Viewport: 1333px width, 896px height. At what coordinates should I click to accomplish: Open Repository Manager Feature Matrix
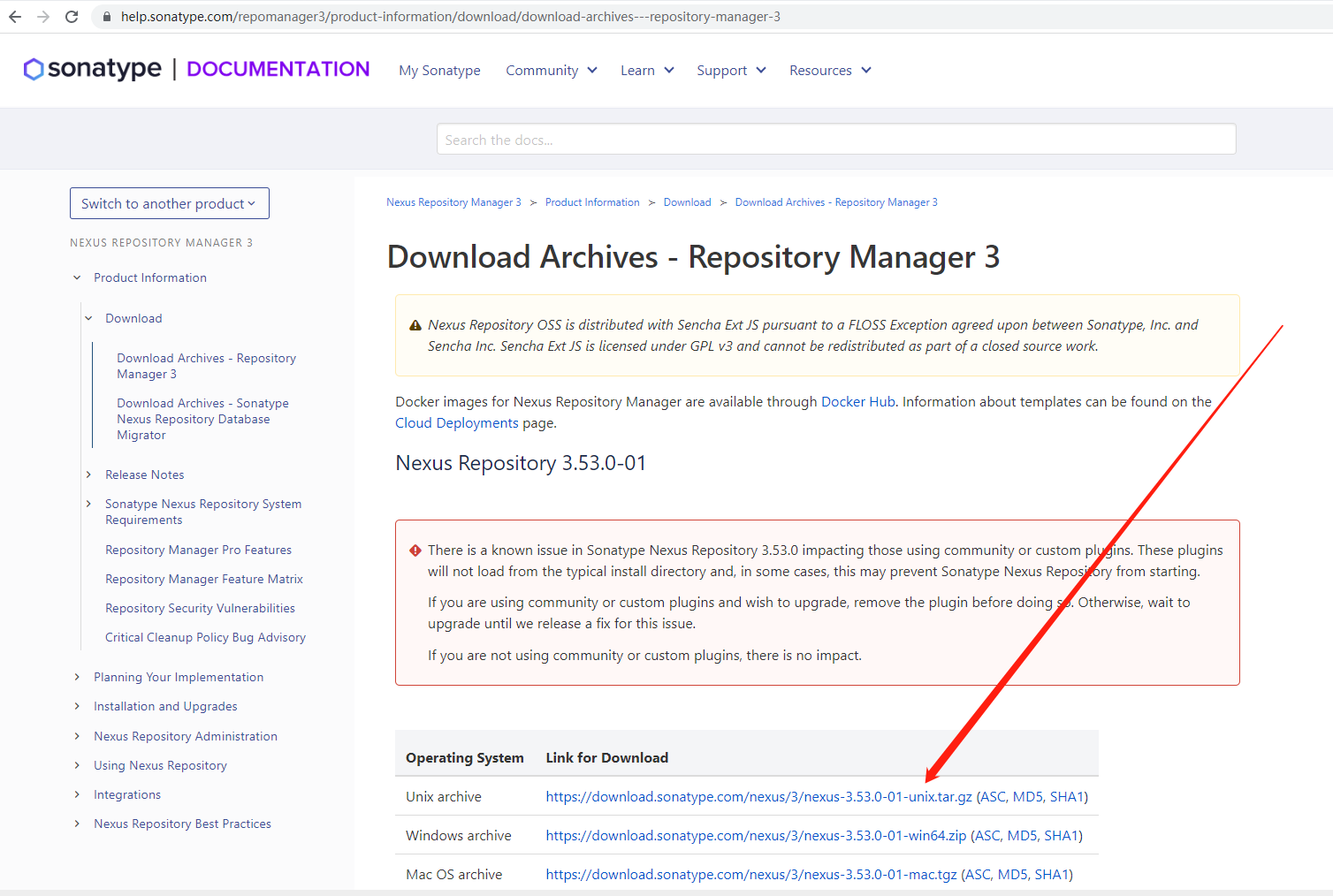pyautogui.click(x=204, y=579)
